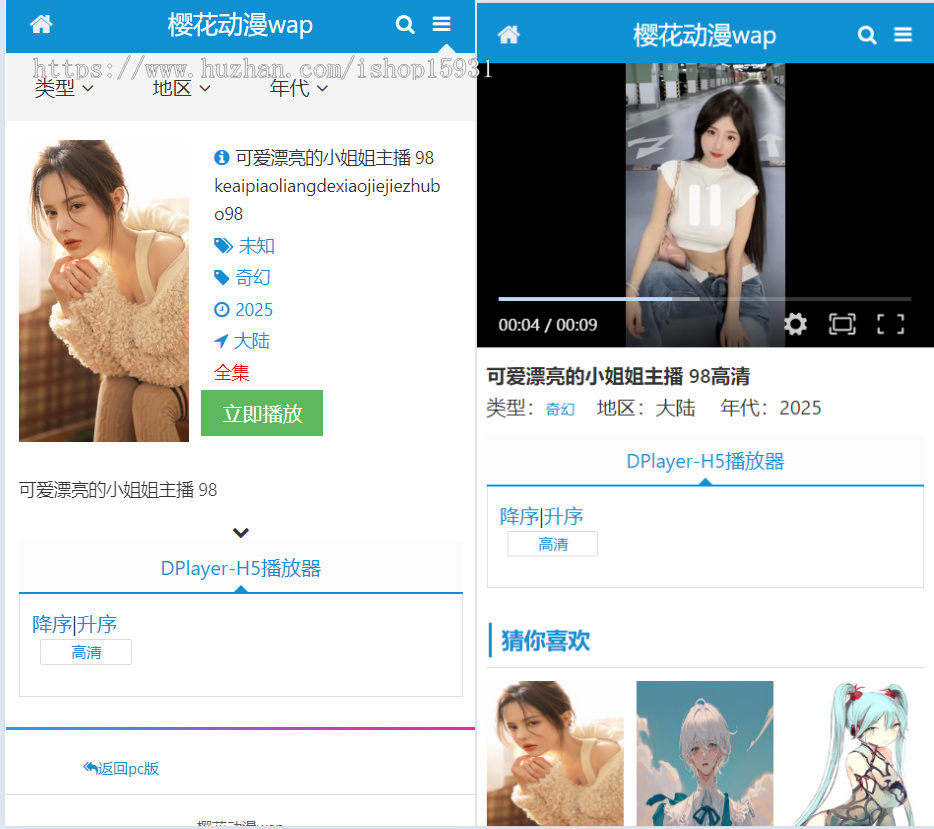Click the poster image of the woman in sweater

click(x=104, y=291)
